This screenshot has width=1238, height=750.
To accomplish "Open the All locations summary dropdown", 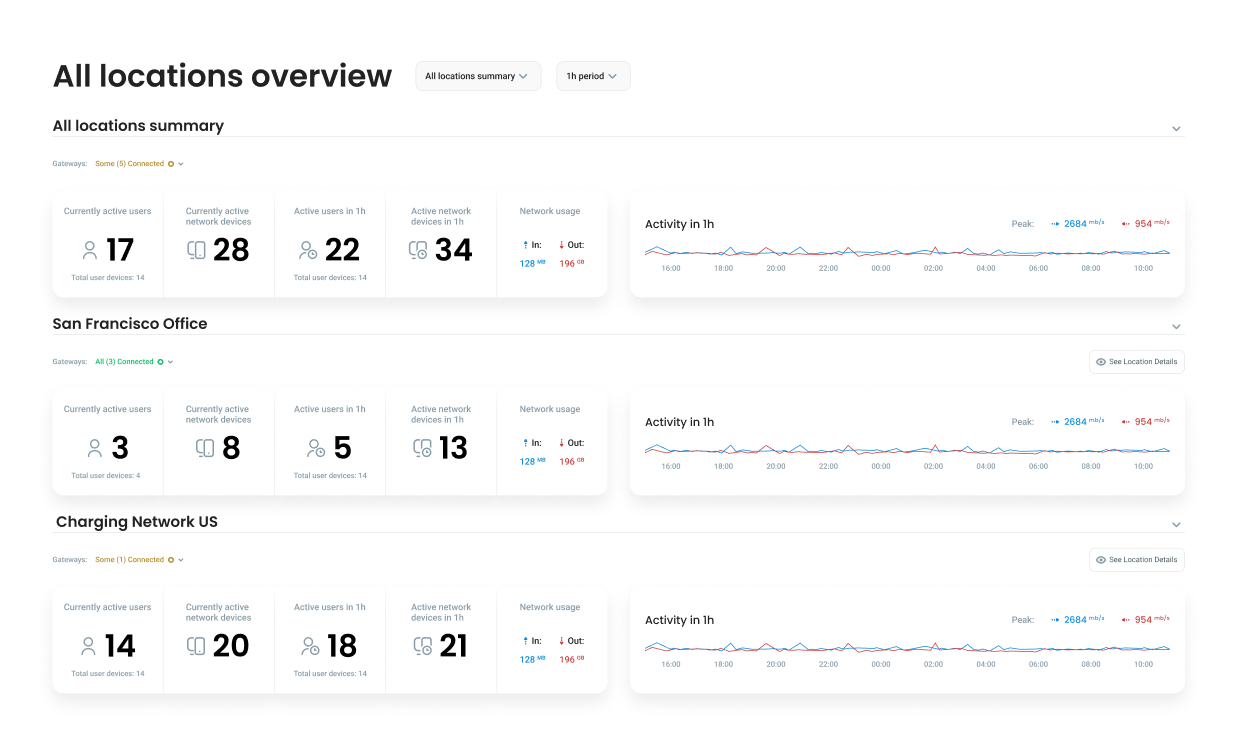I will click(x=478, y=76).
